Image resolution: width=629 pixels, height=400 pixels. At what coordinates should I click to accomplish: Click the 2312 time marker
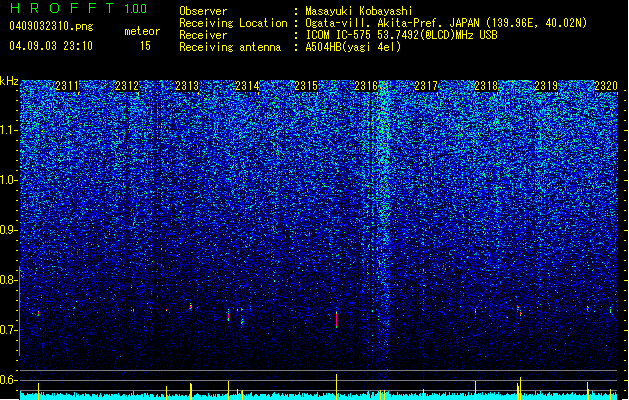pos(127,86)
